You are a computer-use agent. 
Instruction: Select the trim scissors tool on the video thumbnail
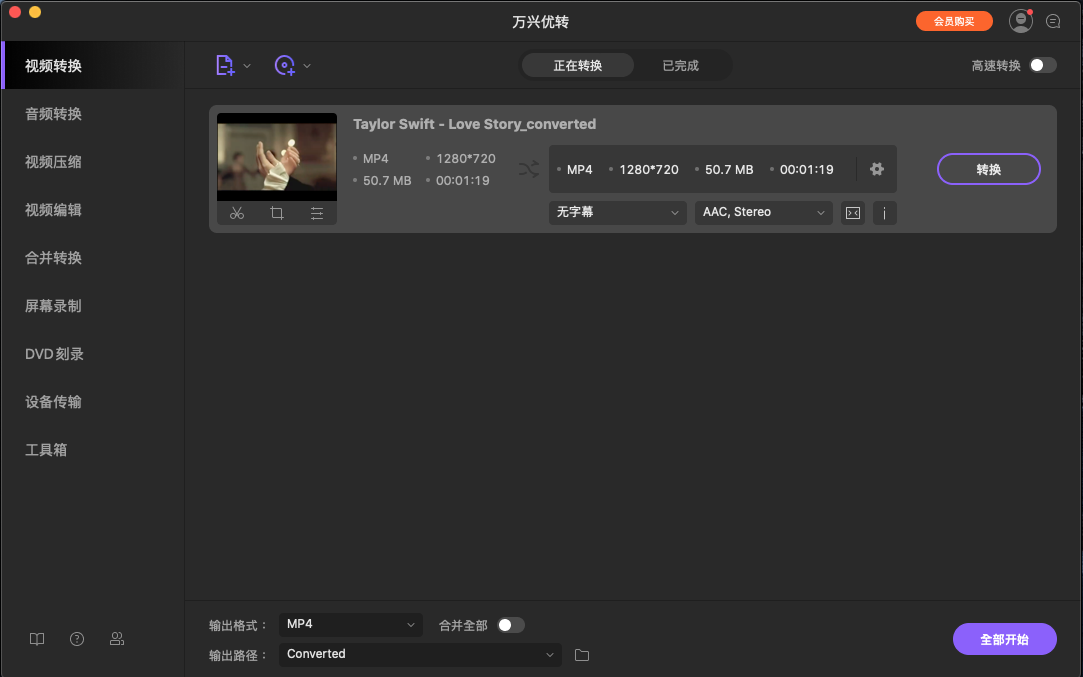pos(237,213)
